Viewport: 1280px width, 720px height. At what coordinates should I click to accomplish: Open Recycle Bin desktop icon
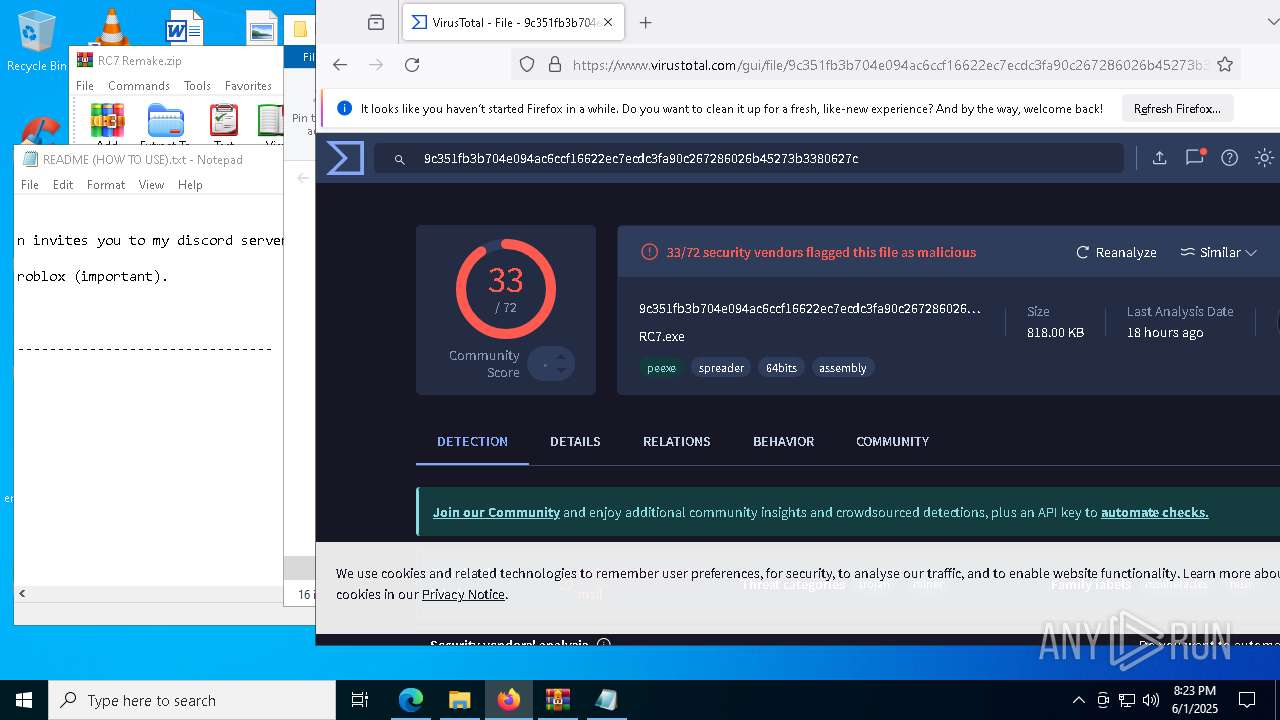[x=37, y=40]
